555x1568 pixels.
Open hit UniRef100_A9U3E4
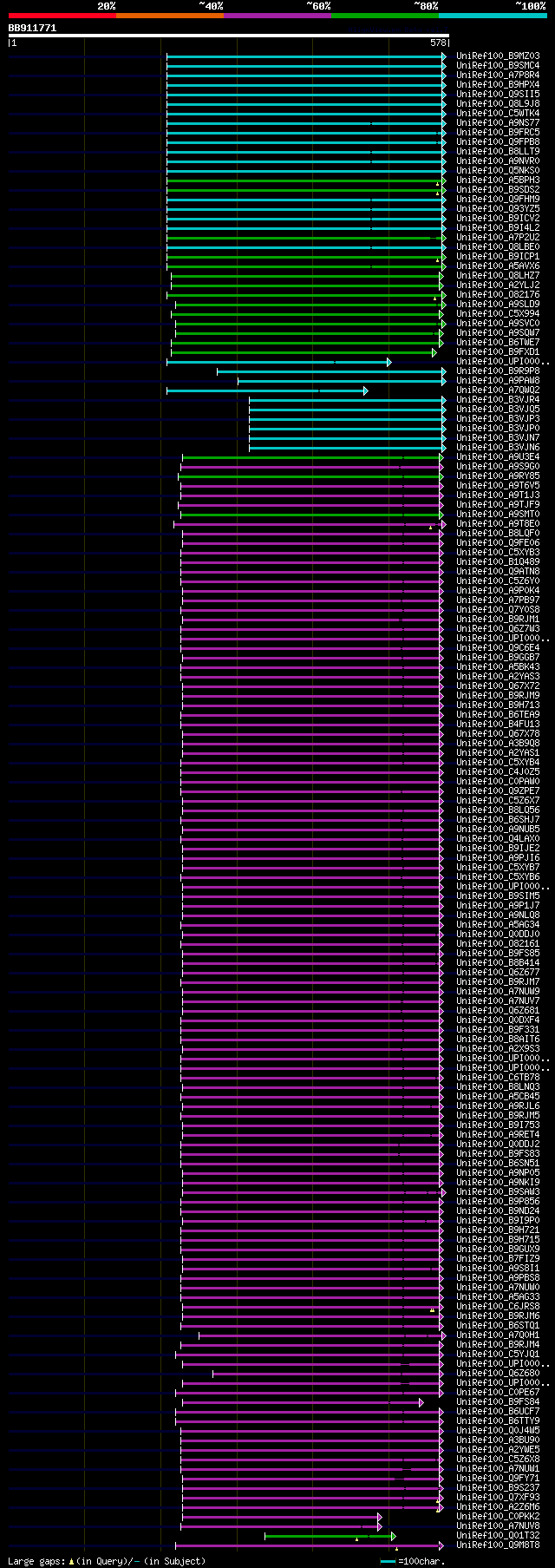(x=498, y=457)
